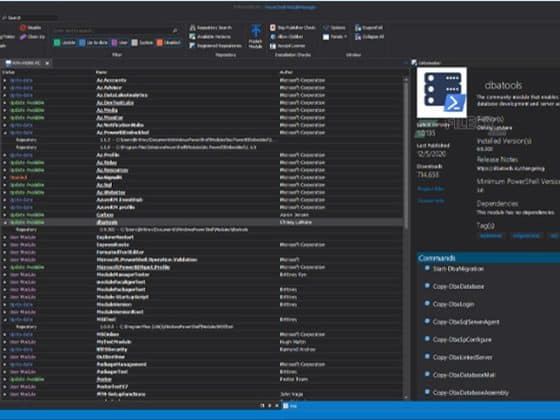The height and width of the screenshot is (420, 560).
Task: Toggle the orange Disabled filter
Action: coord(169,42)
